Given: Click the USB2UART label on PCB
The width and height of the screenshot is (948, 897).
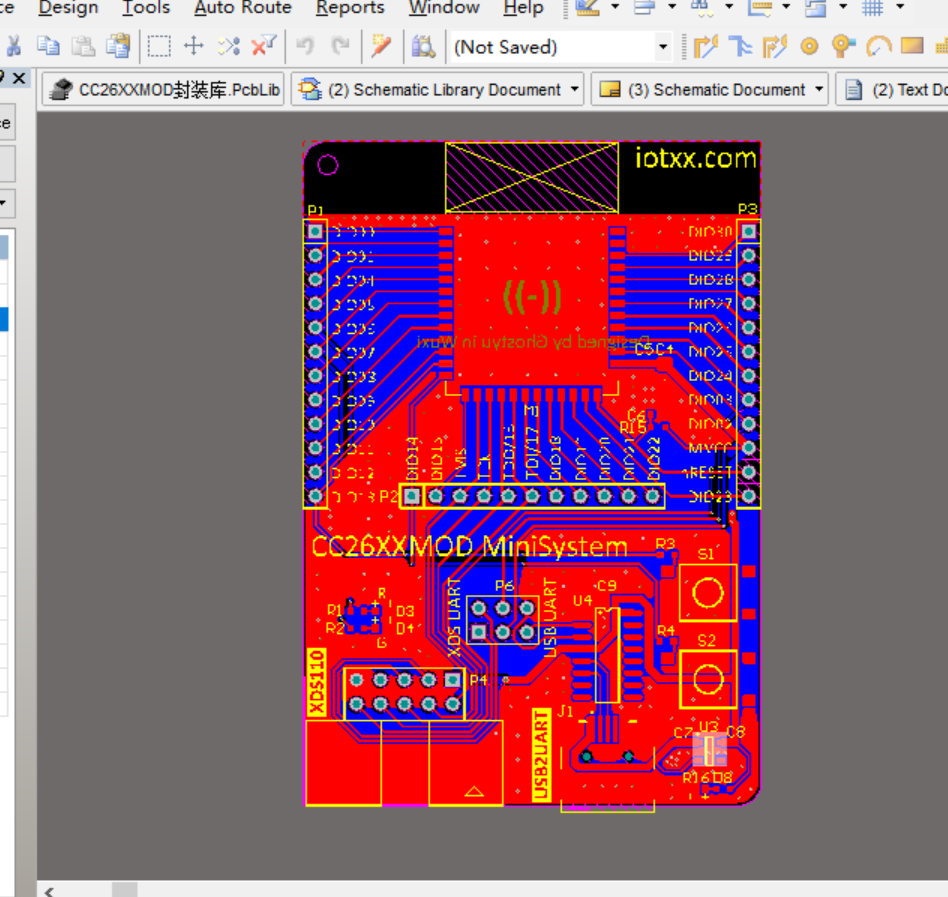Looking at the screenshot, I should [x=541, y=756].
